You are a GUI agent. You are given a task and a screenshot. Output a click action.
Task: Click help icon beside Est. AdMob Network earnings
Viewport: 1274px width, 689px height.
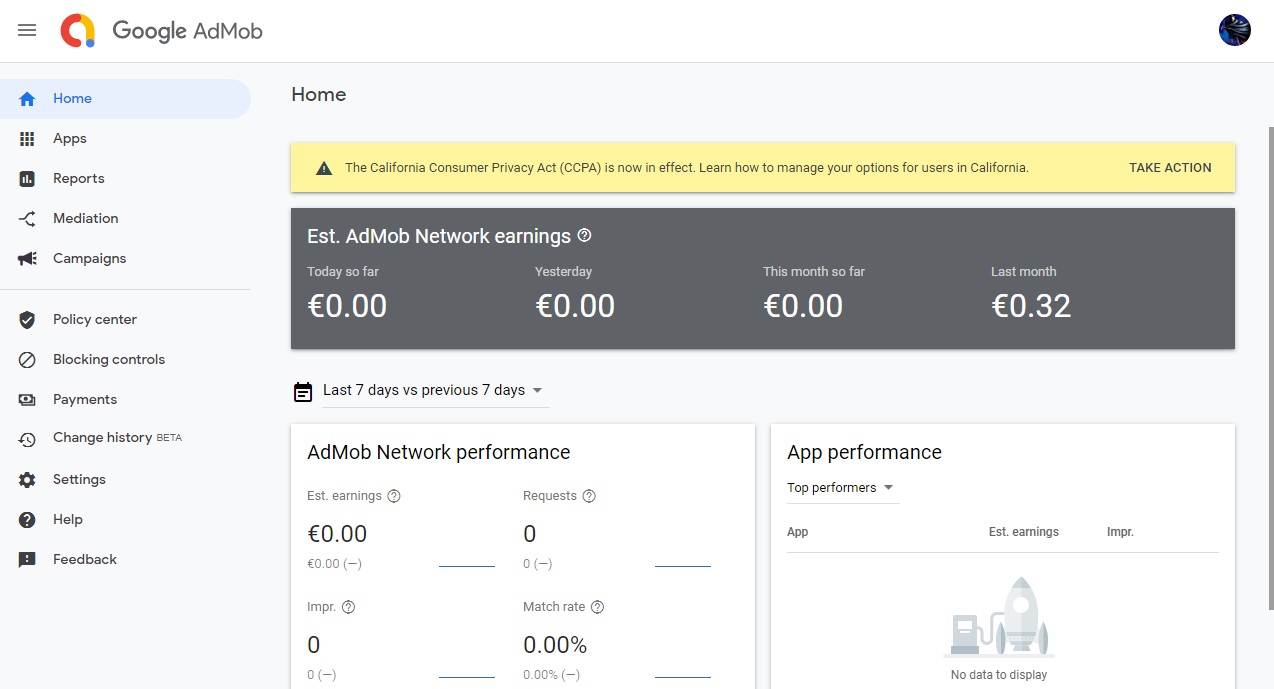pos(585,236)
